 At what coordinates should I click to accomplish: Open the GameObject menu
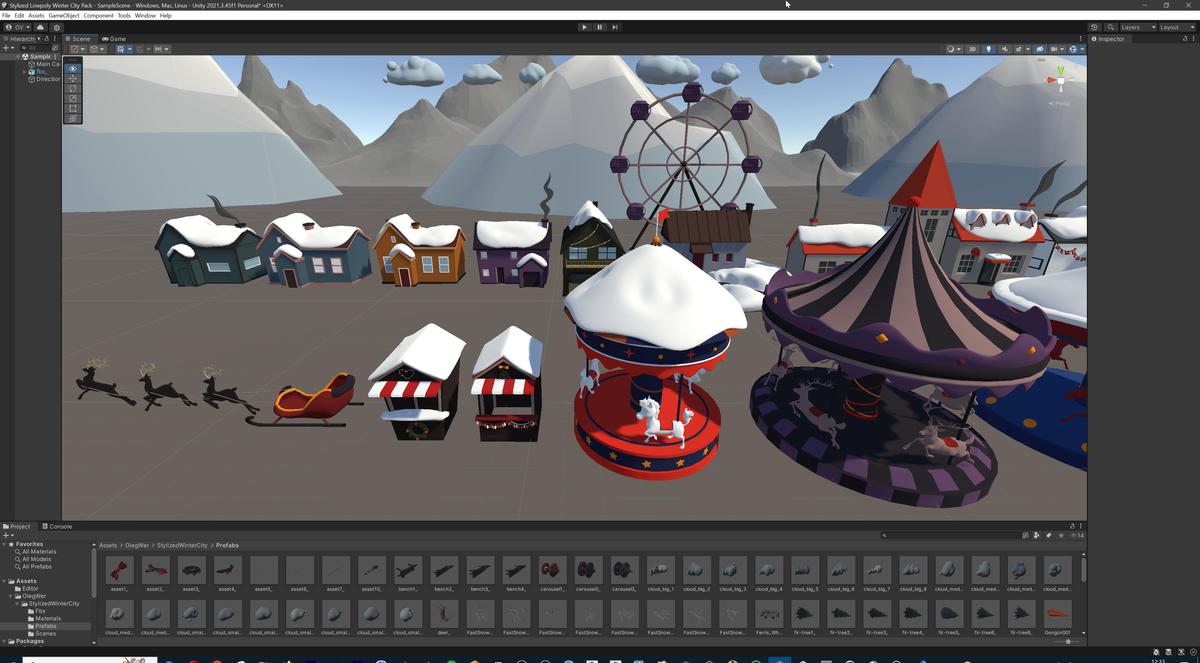(64, 16)
